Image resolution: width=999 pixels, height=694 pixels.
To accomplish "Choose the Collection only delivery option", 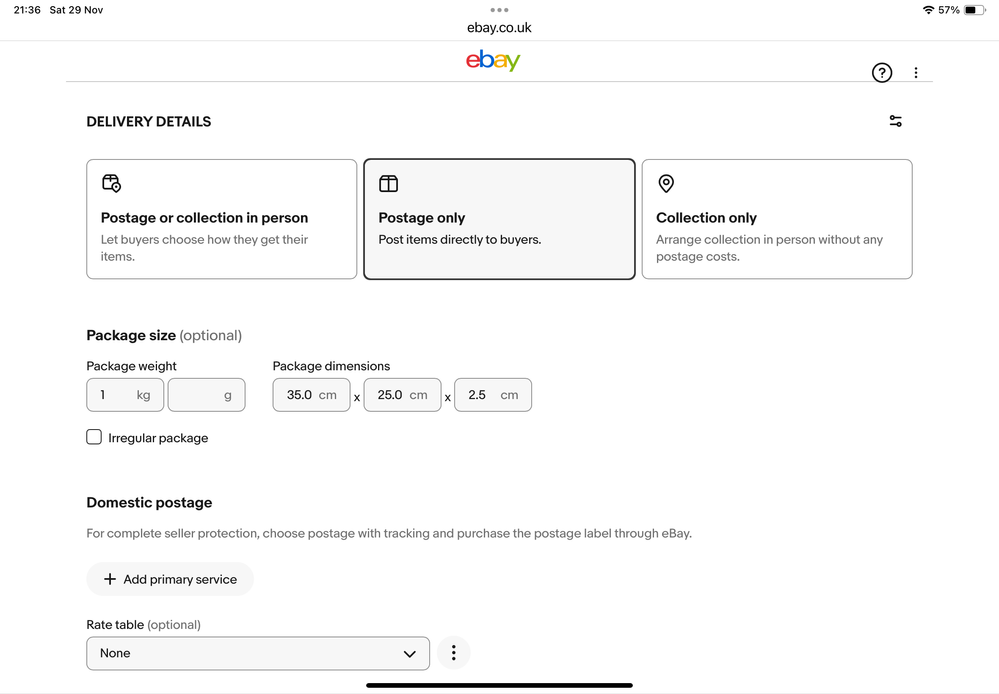I will [776, 219].
